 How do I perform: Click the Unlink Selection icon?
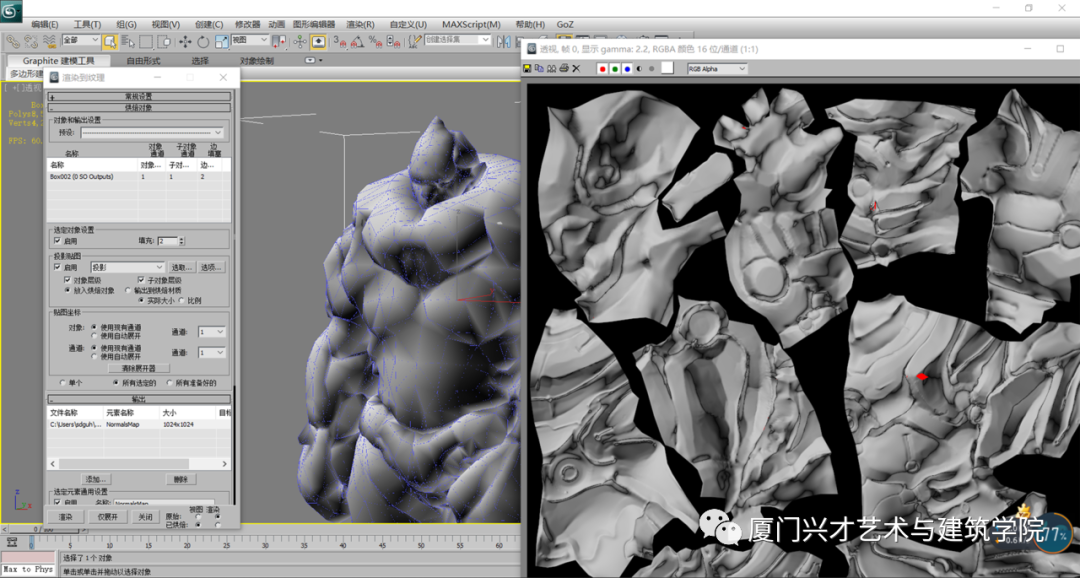pos(31,41)
